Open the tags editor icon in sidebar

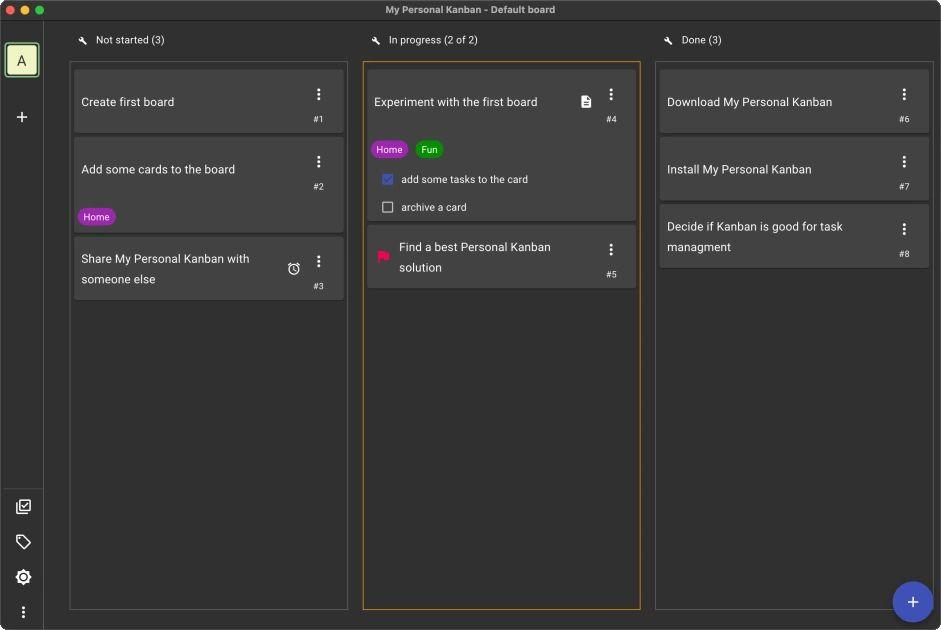[x=23, y=542]
